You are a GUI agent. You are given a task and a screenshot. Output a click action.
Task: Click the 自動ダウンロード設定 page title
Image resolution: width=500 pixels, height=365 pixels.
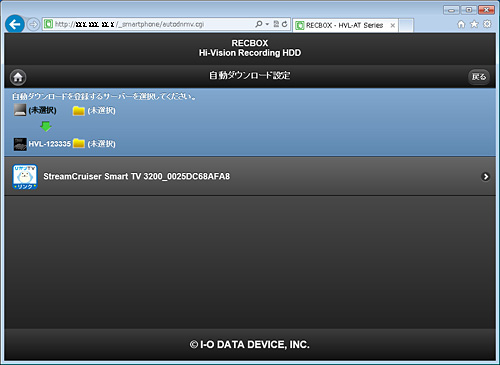pyautogui.click(x=249, y=76)
